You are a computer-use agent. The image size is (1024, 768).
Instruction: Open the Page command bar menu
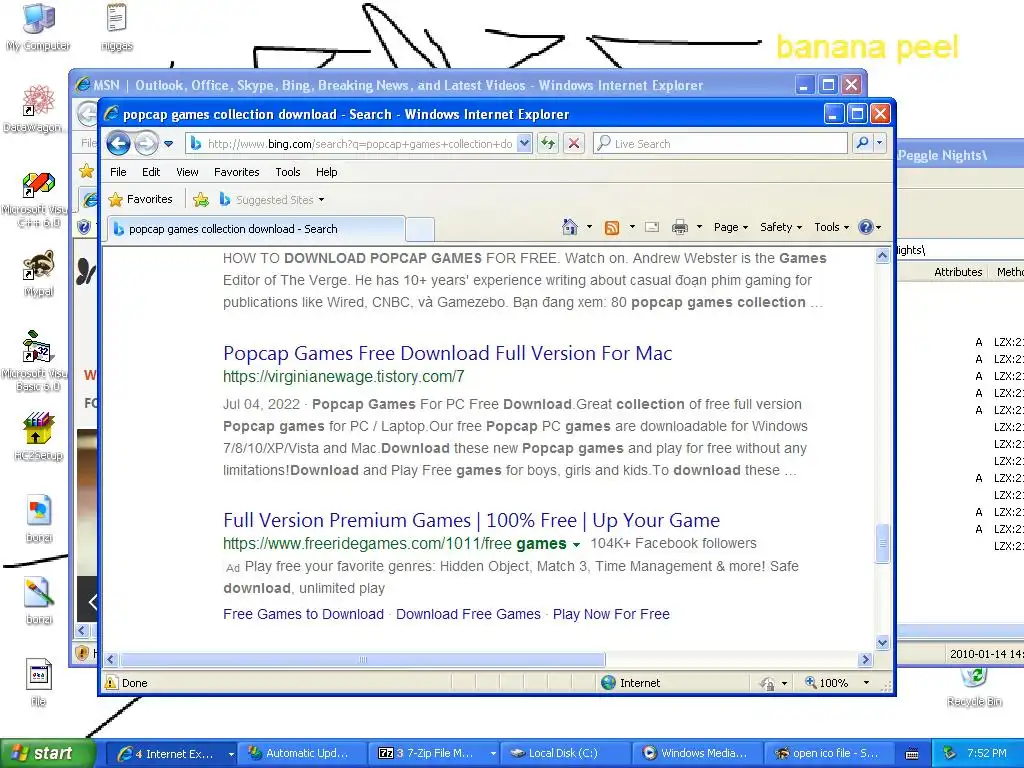tap(731, 227)
